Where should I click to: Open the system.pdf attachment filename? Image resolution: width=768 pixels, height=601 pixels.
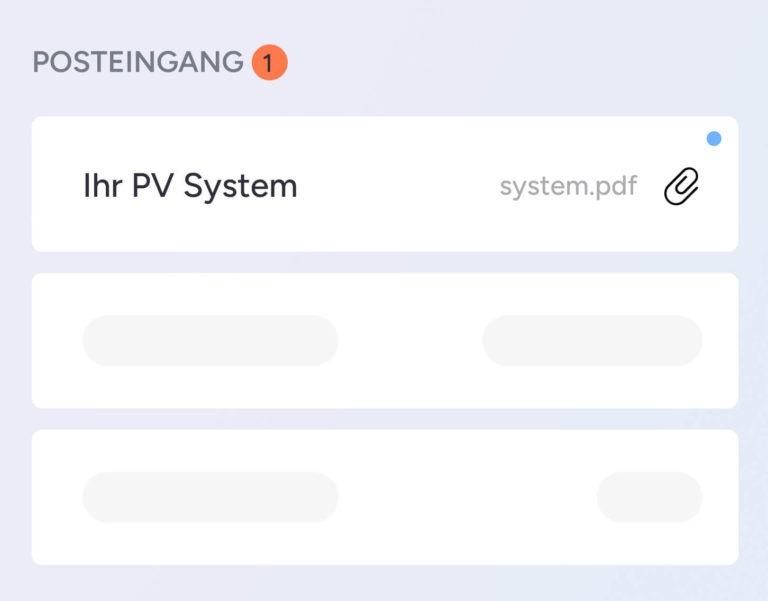[x=568, y=187]
